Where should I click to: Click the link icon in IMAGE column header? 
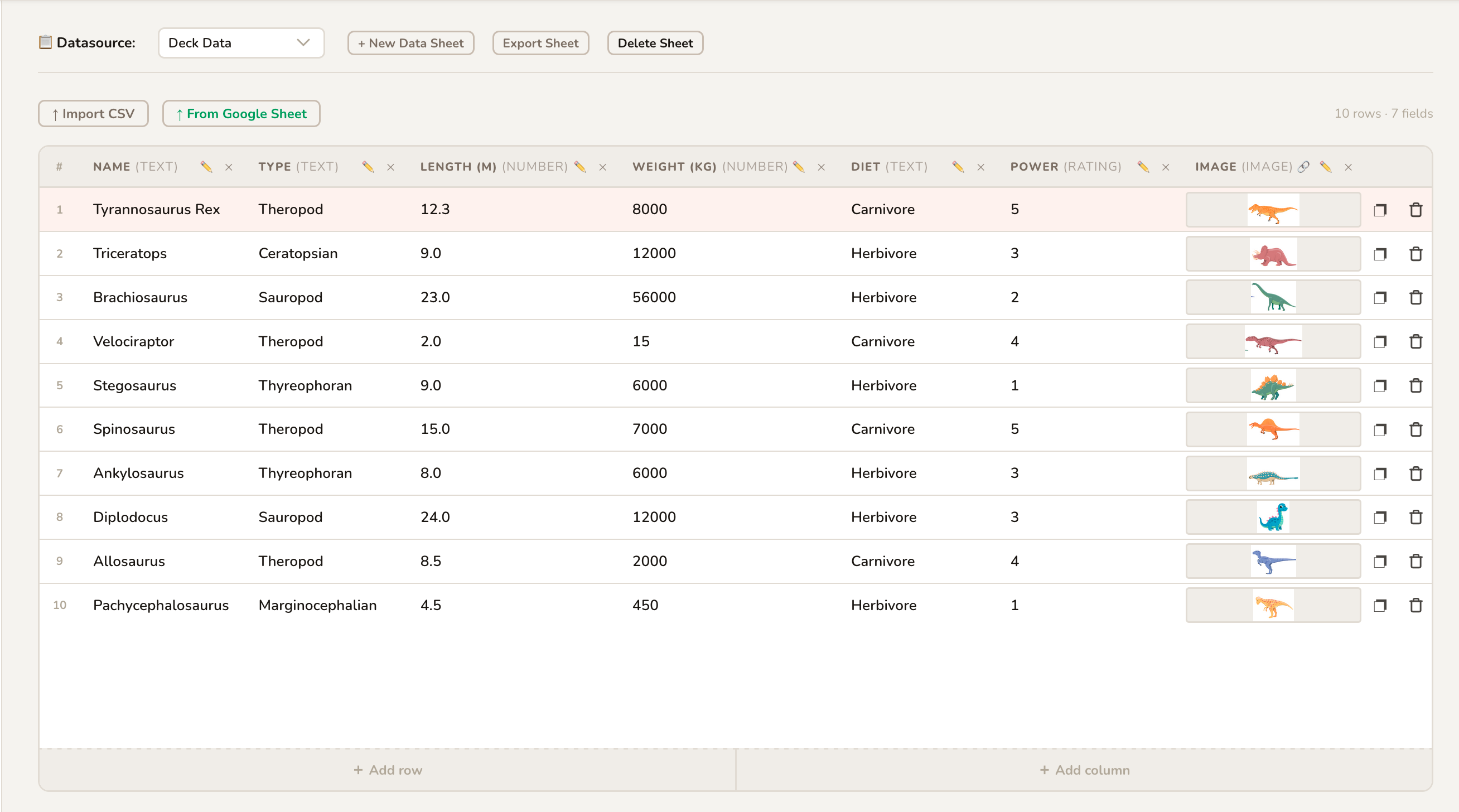(x=1304, y=167)
